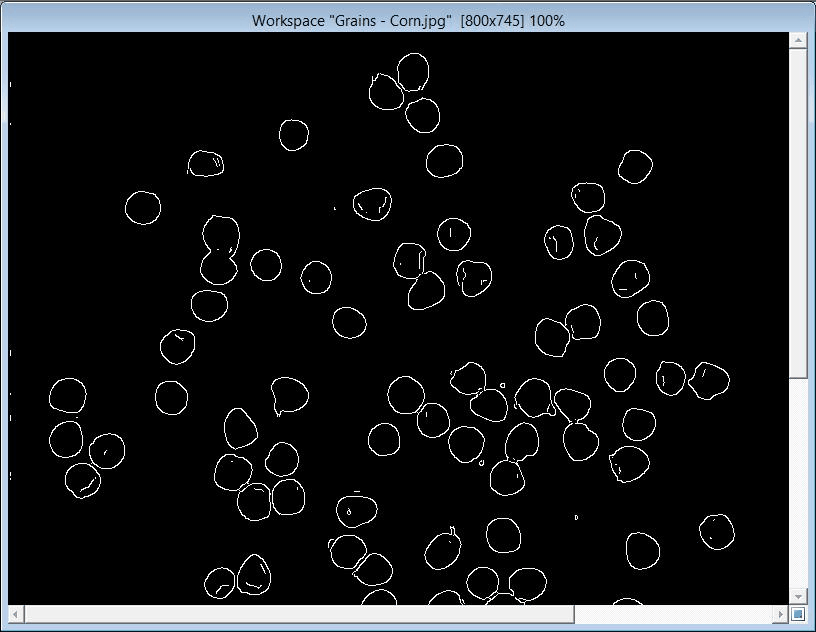The height and width of the screenshot is (632, 816).
Task: Select the 100% zoom label in title bar
Action: [547, 20]
